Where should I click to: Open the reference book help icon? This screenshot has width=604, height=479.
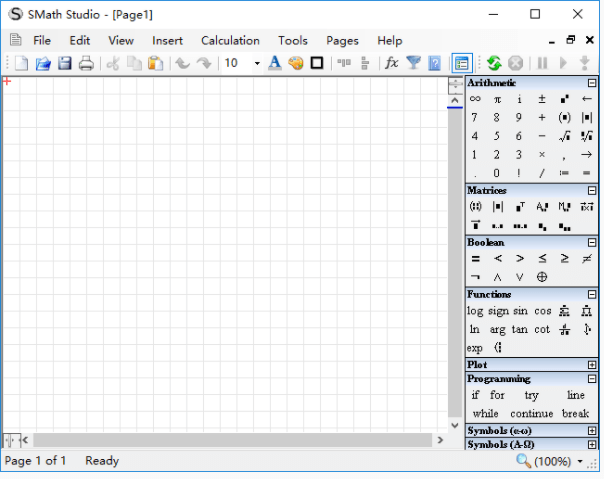435,63
